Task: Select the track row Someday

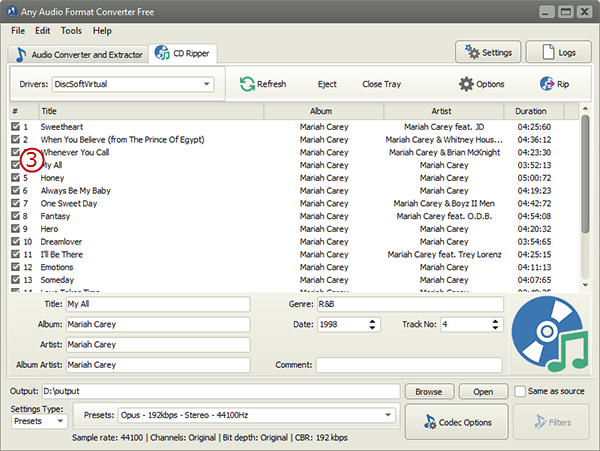Action: pyautogui.click(x=294, y=280)
